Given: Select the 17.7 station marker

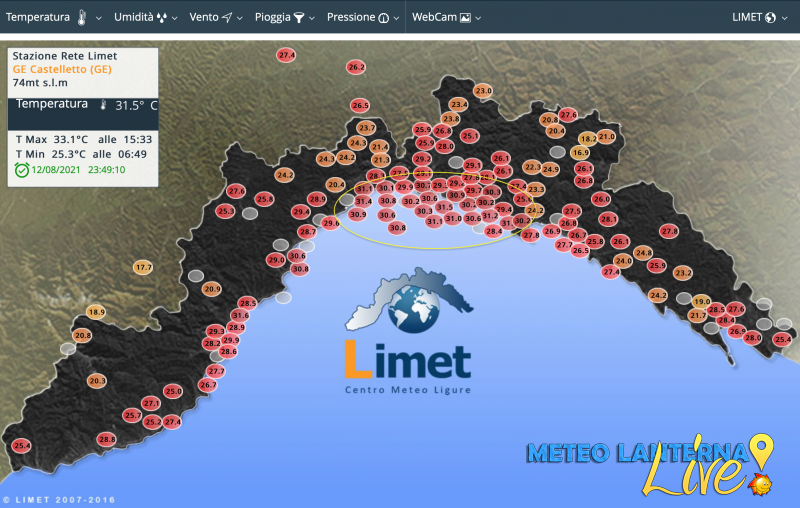Looking at the screenshot, I should 143,267.
